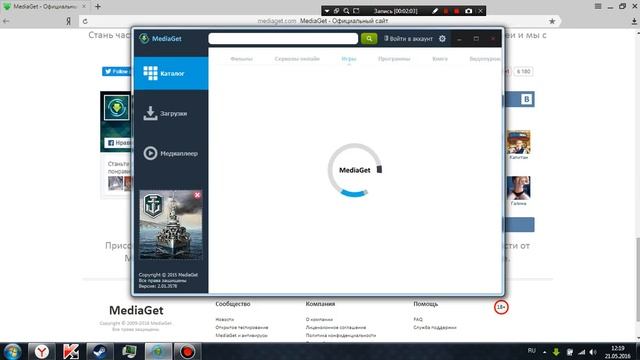This screenshot has height=360, width=640.
Task: Open Лицензионное соглашение footer link
Action: [x=336, y=327]
